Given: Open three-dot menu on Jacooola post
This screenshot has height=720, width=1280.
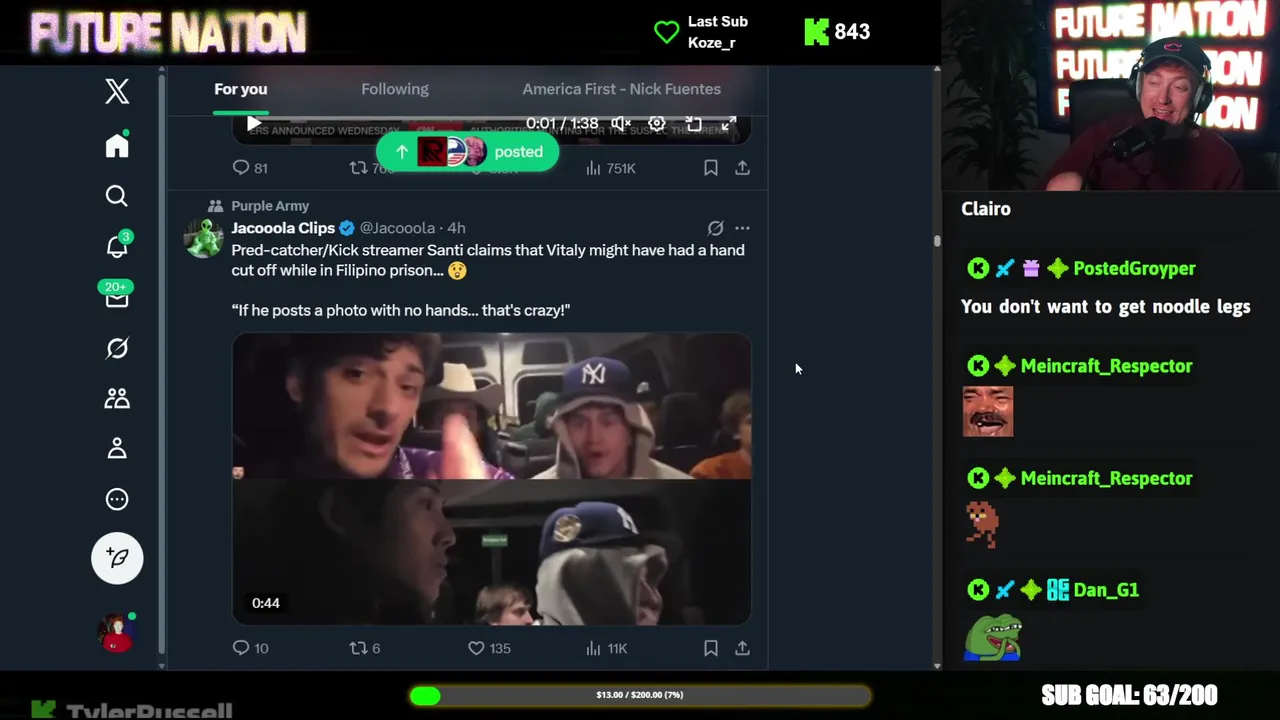Looking at the screenshot, I should click(742, 228).
